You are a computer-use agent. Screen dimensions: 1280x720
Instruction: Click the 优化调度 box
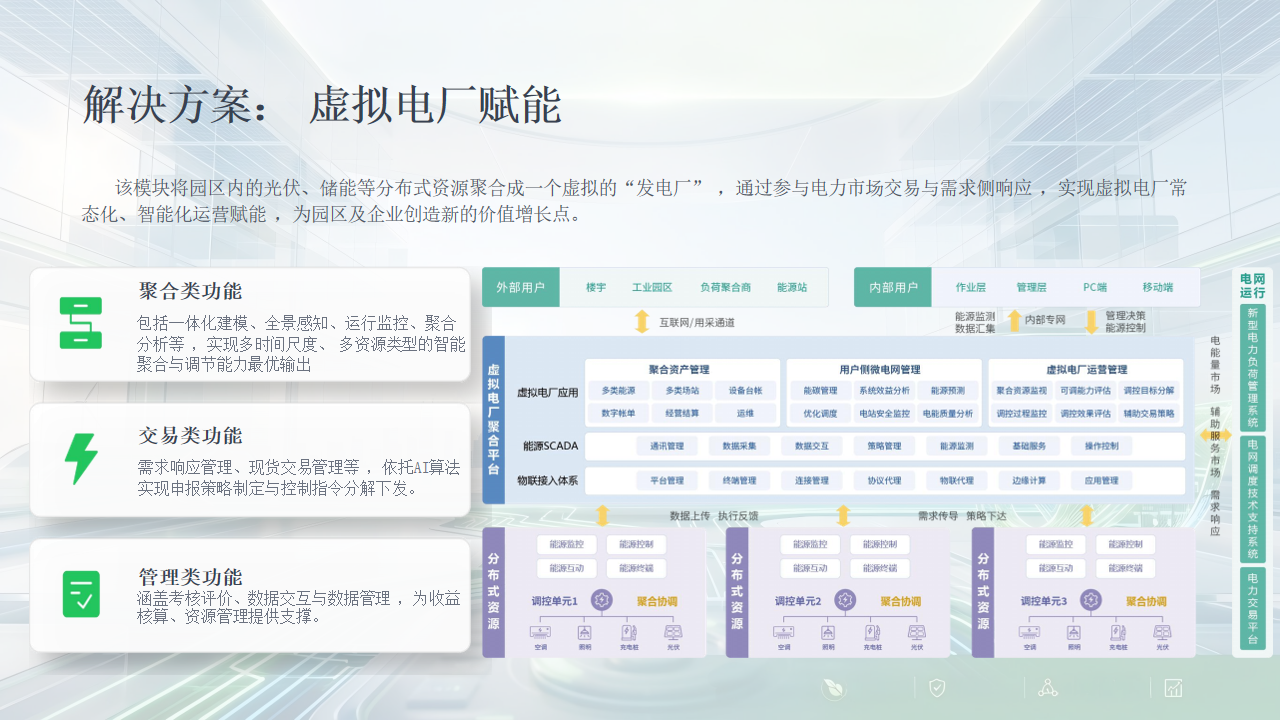pyautogui.click(x=820, y=413)
